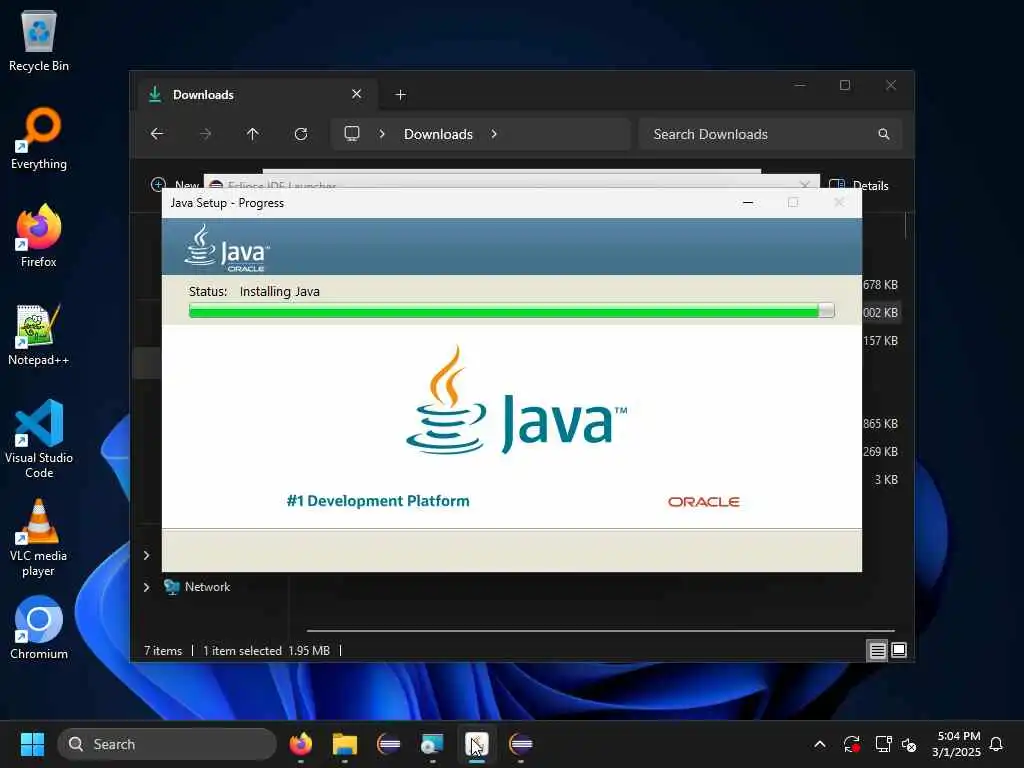1024x768 pixels.
Task: Expand the Network tree node
Action: pos(146,587)
